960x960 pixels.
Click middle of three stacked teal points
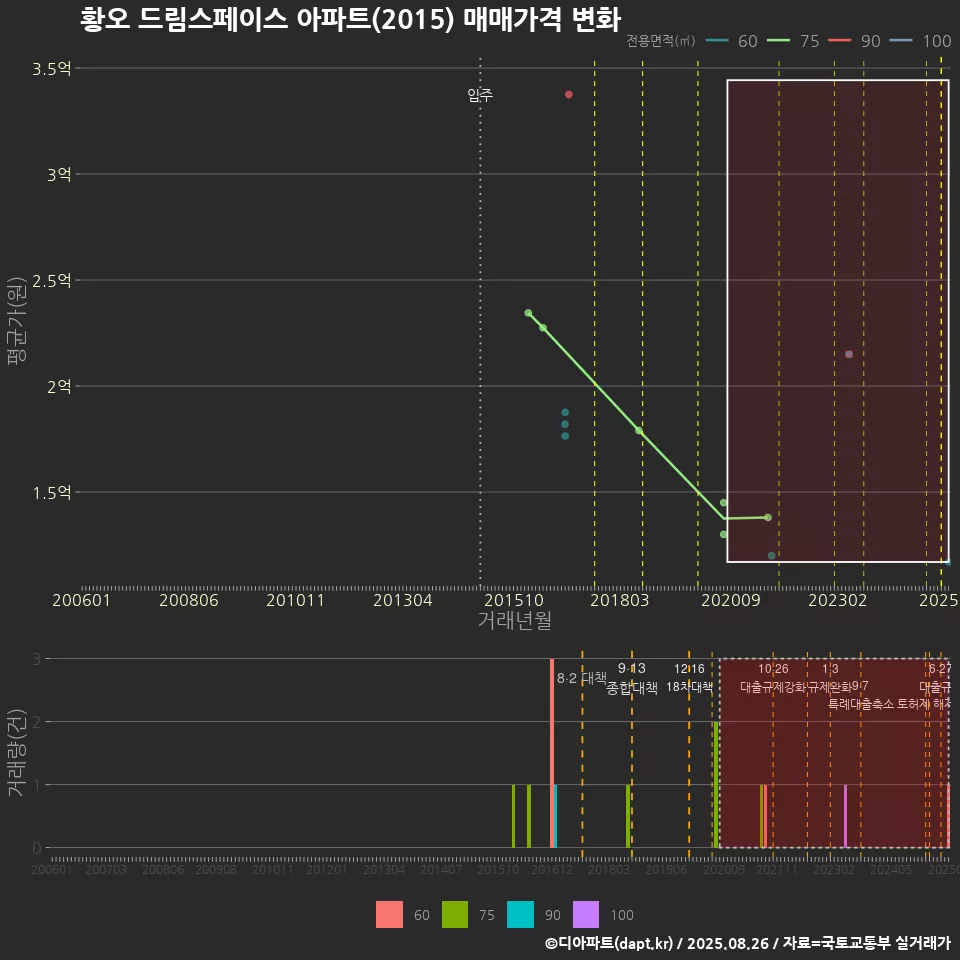click(x=565, y=424)
